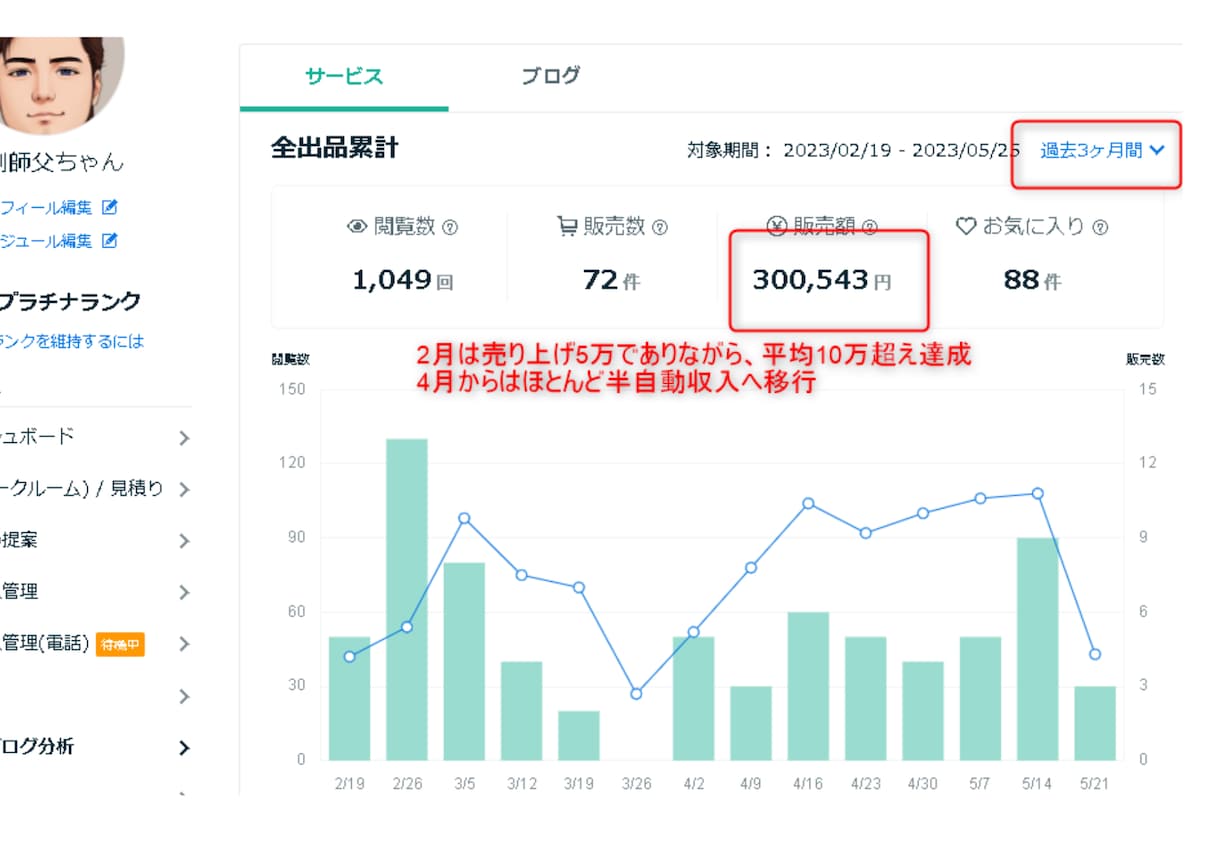Click the line data point at 3/26
This screenshot has height=865, width=1220.
[636, 693]
